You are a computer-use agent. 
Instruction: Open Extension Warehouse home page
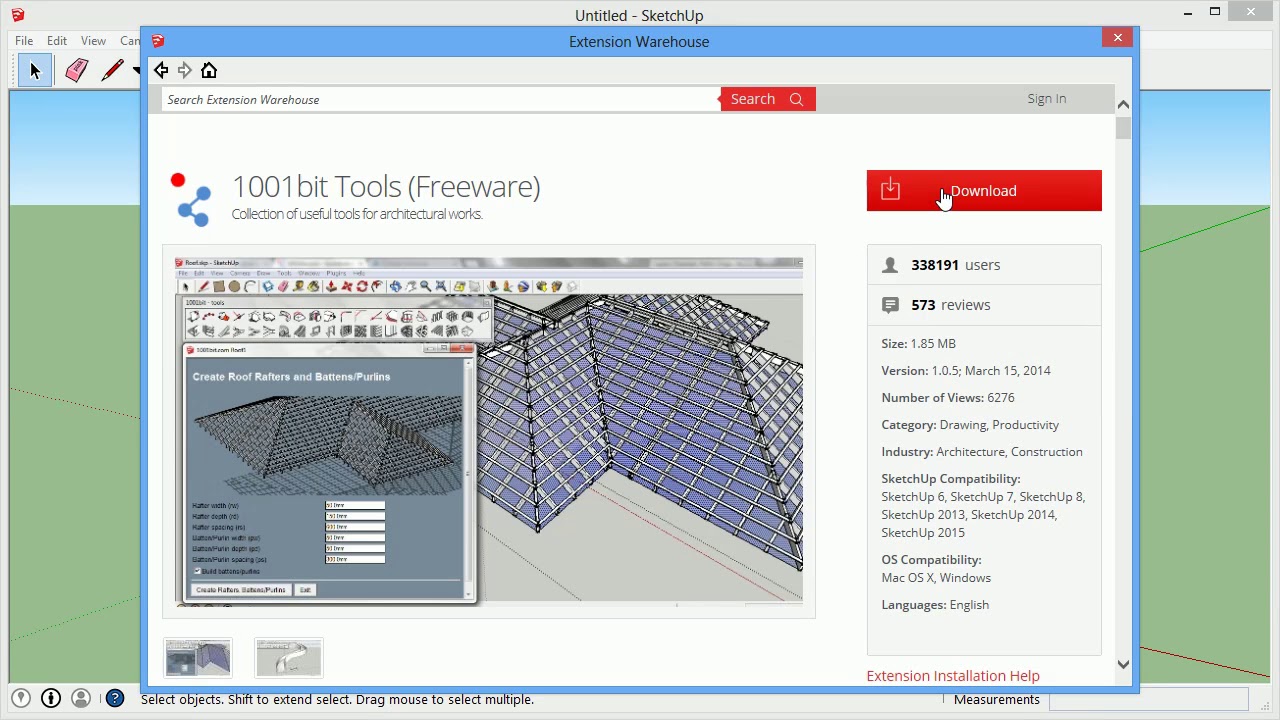[209, 70]
